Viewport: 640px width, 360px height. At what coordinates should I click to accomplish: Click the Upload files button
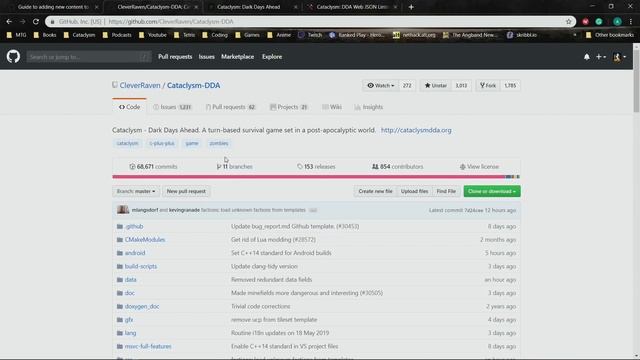(414, 191)
